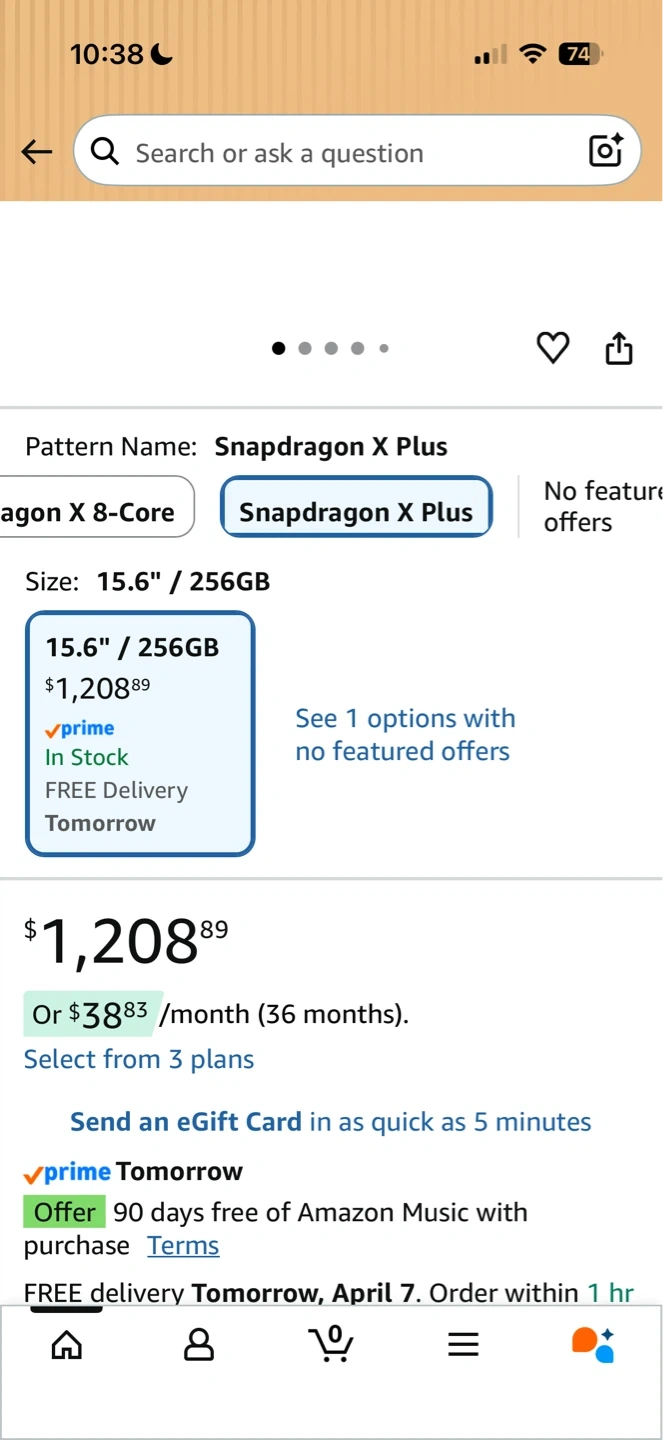Open the shopping cart icon
Viewport: 663px width, 1440px height.
pos(331,1343)
